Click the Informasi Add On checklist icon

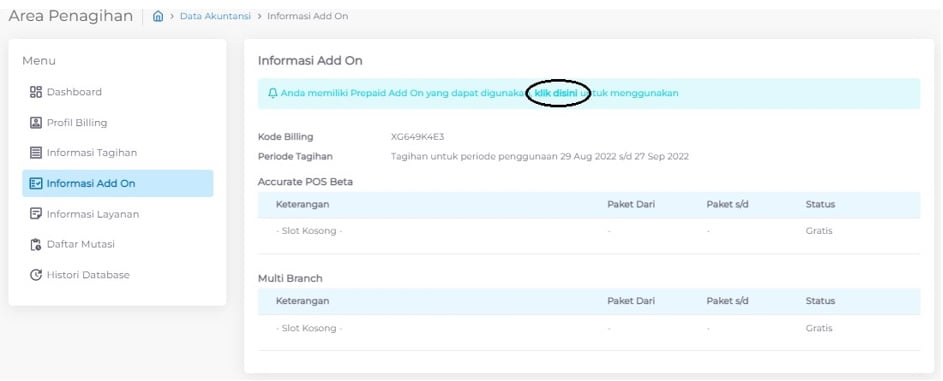coord(35,183)
